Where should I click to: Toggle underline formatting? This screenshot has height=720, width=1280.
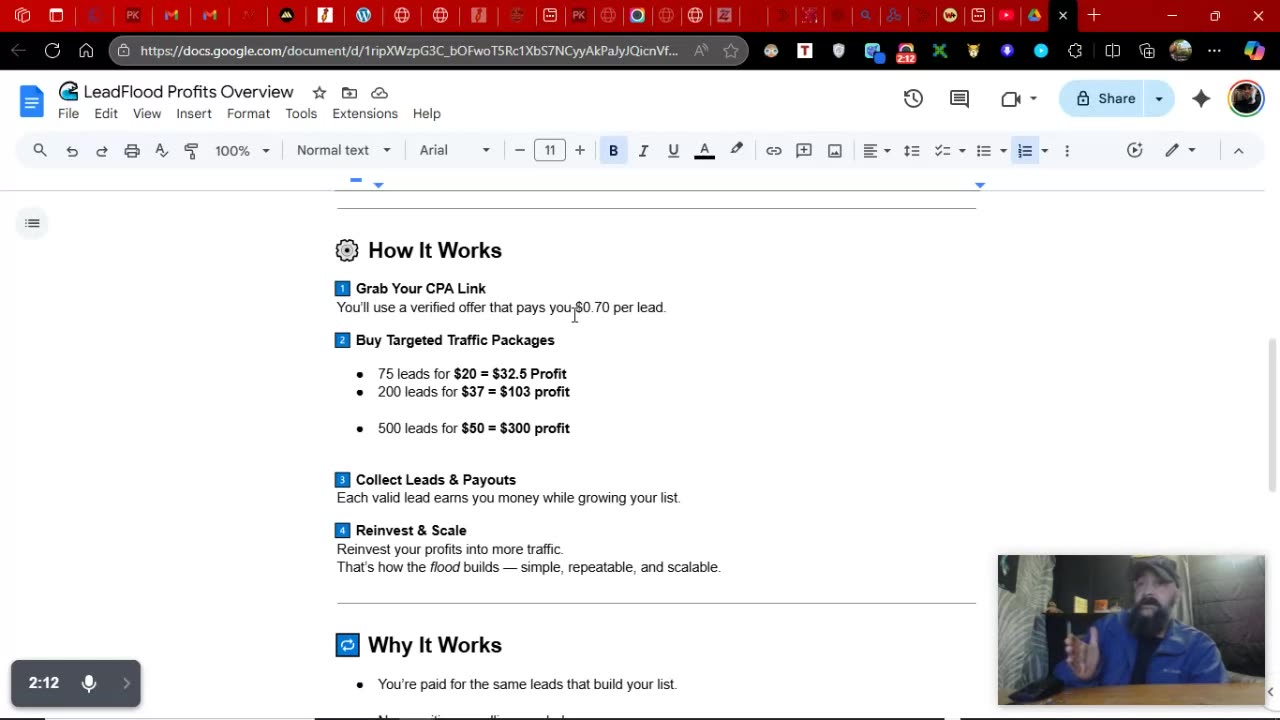click(673, 151)
